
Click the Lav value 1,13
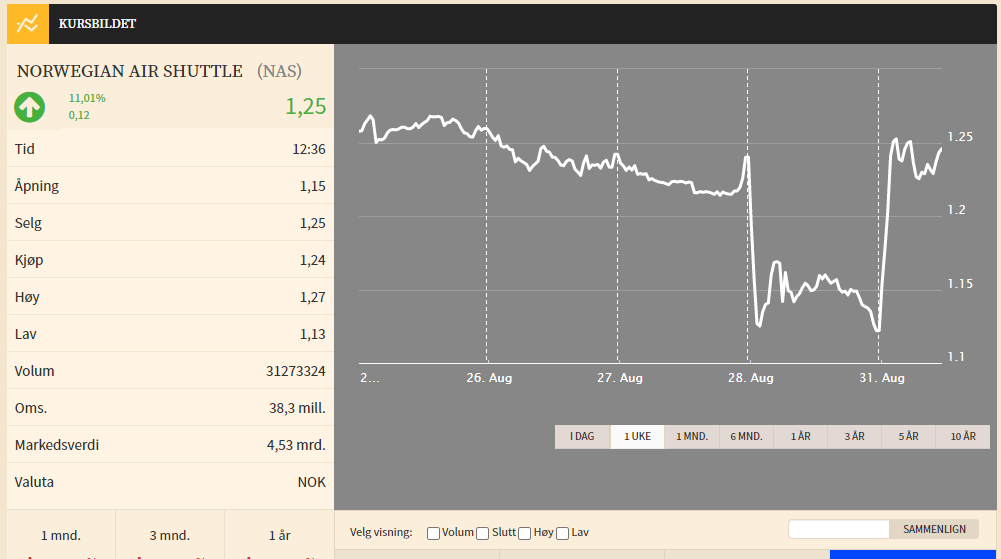point(313,334)
